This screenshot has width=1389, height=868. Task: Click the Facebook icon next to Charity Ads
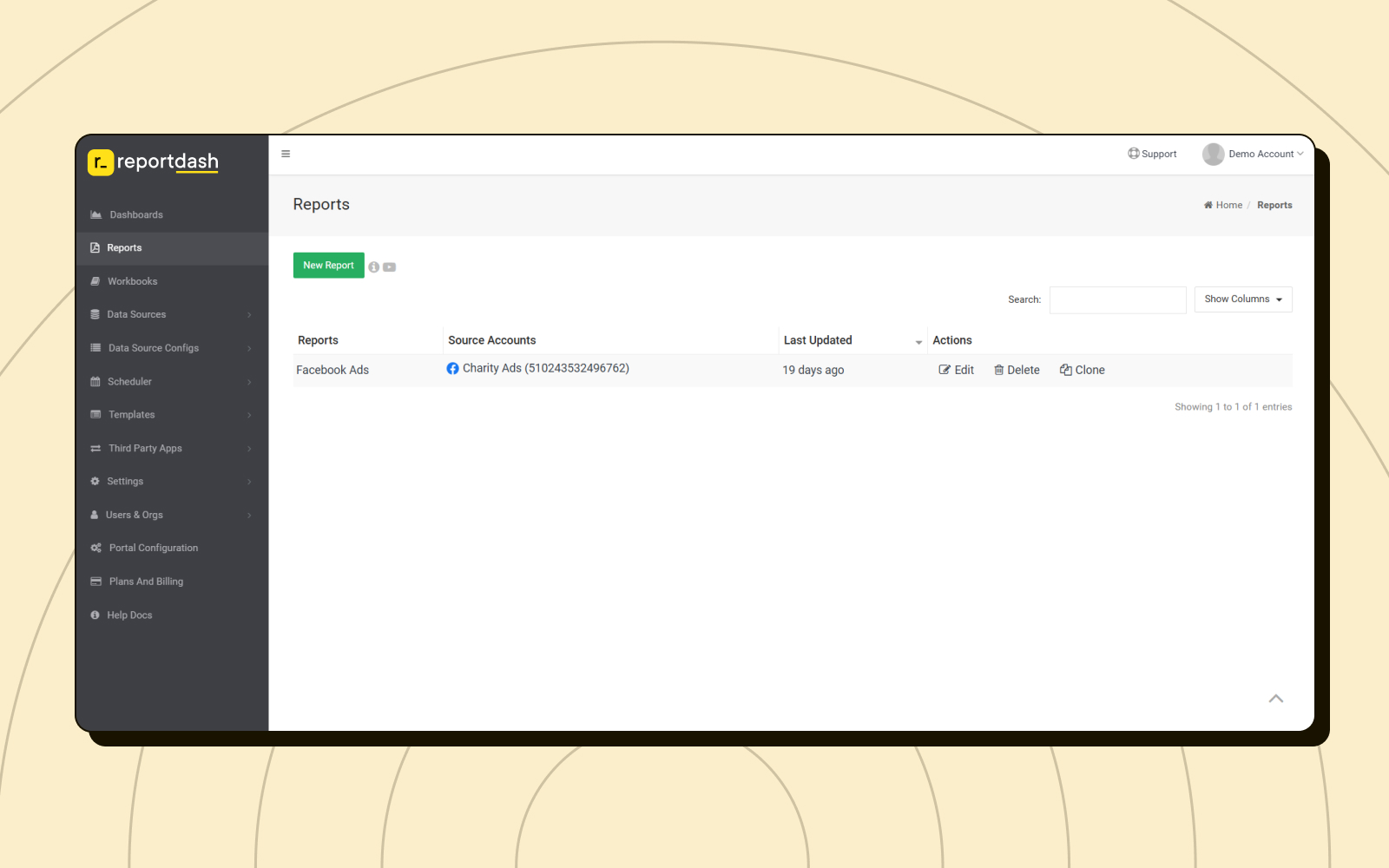(x=452, y=368)
